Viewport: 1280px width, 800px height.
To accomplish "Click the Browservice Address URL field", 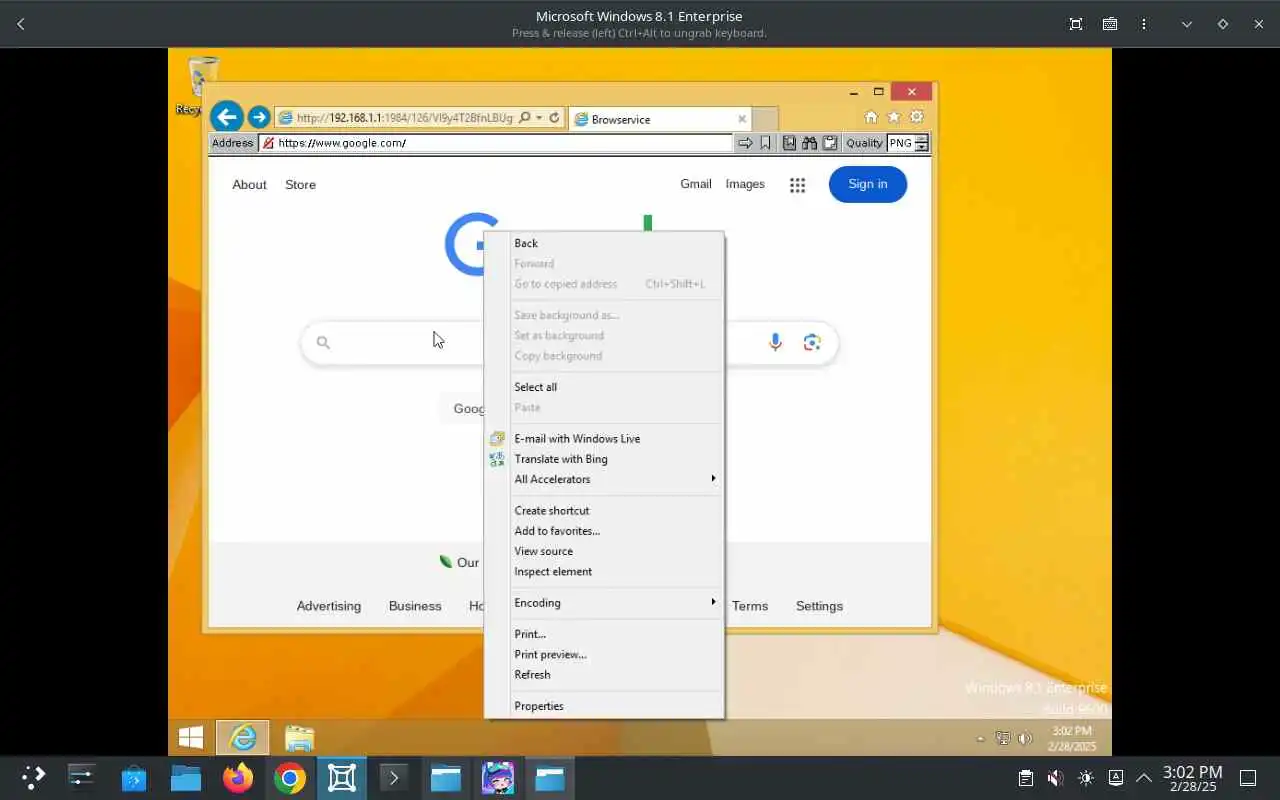I will (496, 143).
